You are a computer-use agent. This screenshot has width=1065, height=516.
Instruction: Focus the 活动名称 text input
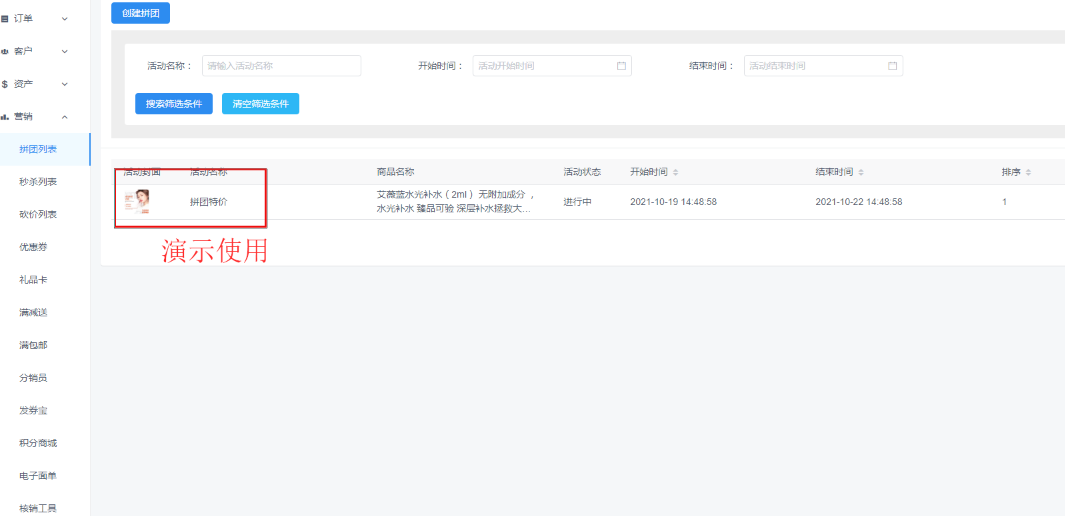point(281,66)
